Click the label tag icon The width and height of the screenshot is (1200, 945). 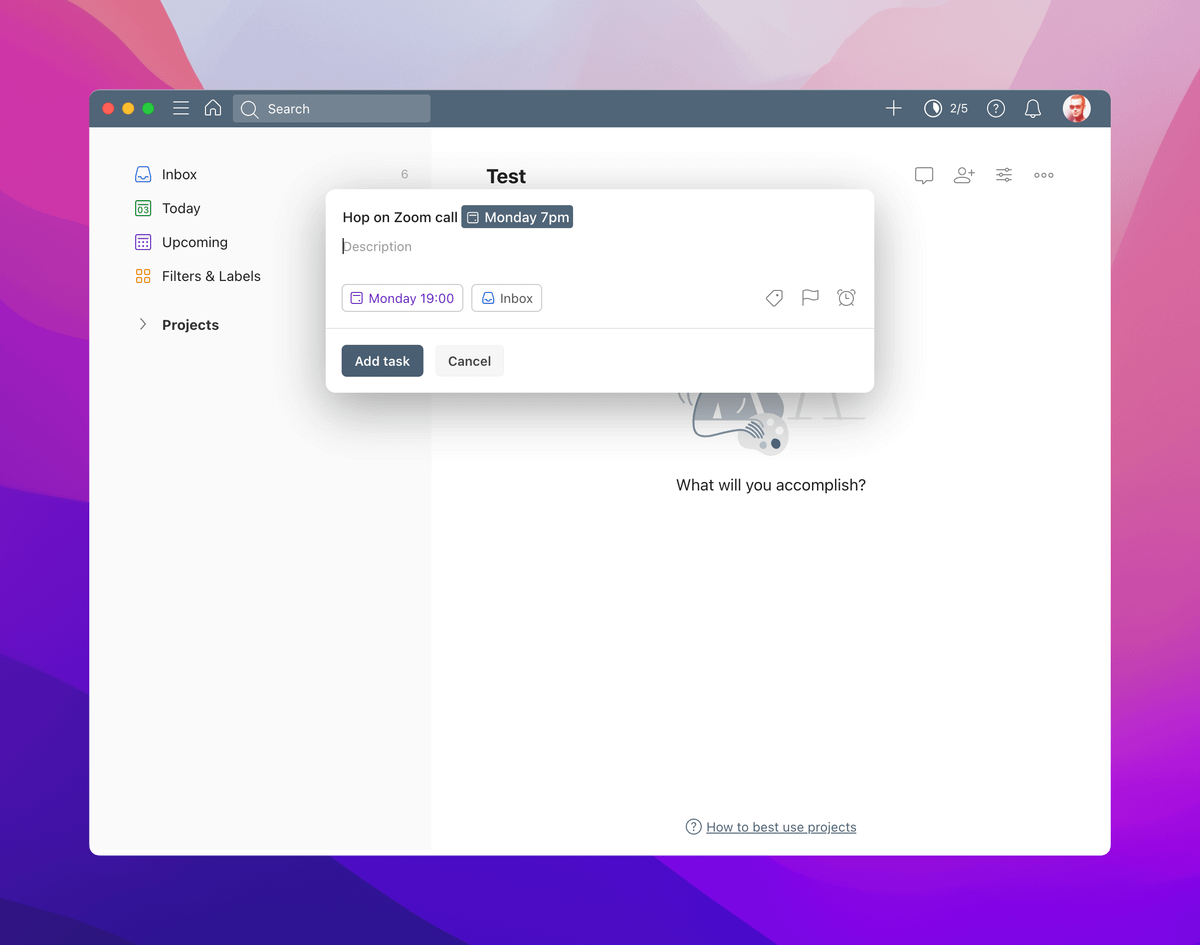coord(774,298)
